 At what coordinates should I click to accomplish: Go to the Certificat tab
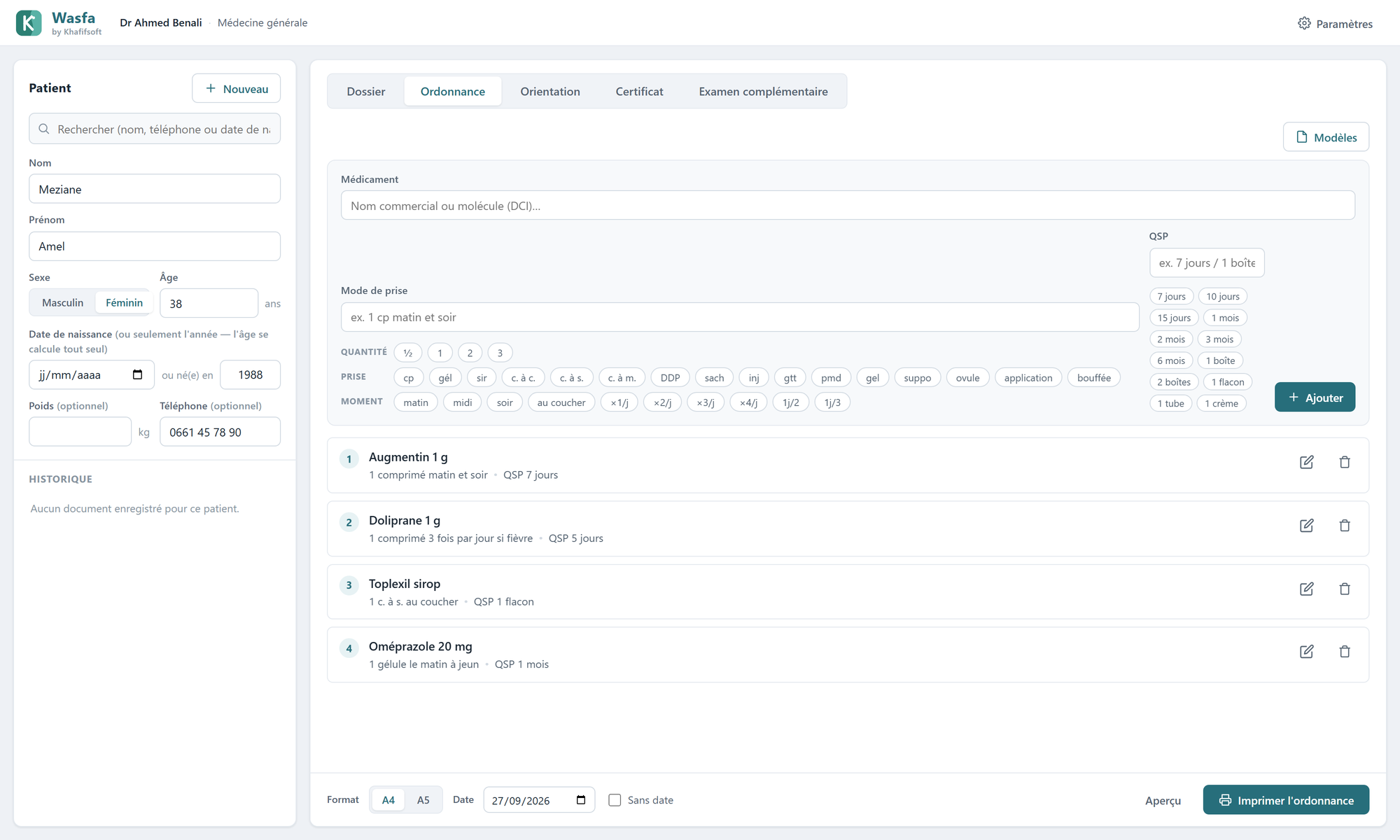pyautogui.click(x=639, y=92)
